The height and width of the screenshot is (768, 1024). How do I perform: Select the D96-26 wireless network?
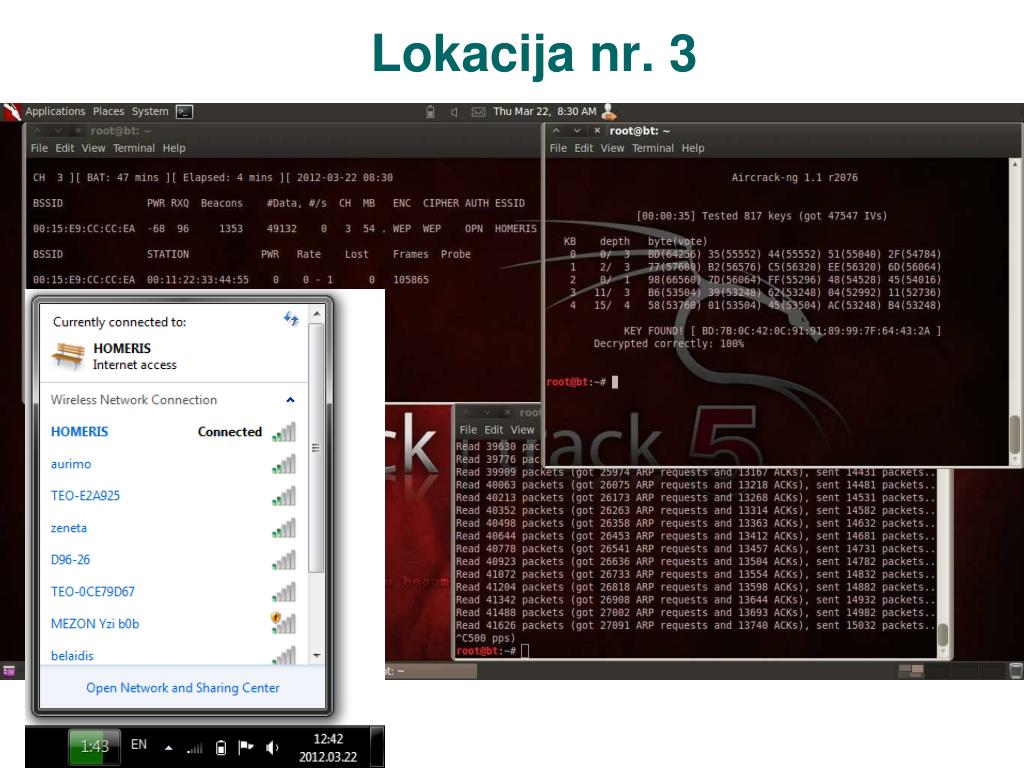(173, 560)
